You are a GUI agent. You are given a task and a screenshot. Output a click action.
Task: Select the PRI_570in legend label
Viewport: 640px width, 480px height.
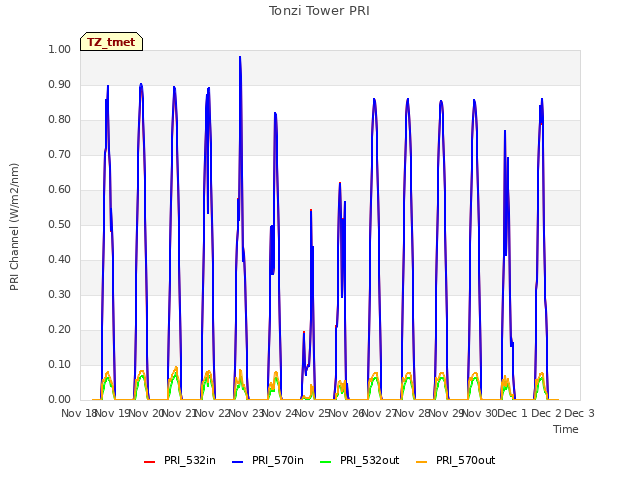point(278,460)
